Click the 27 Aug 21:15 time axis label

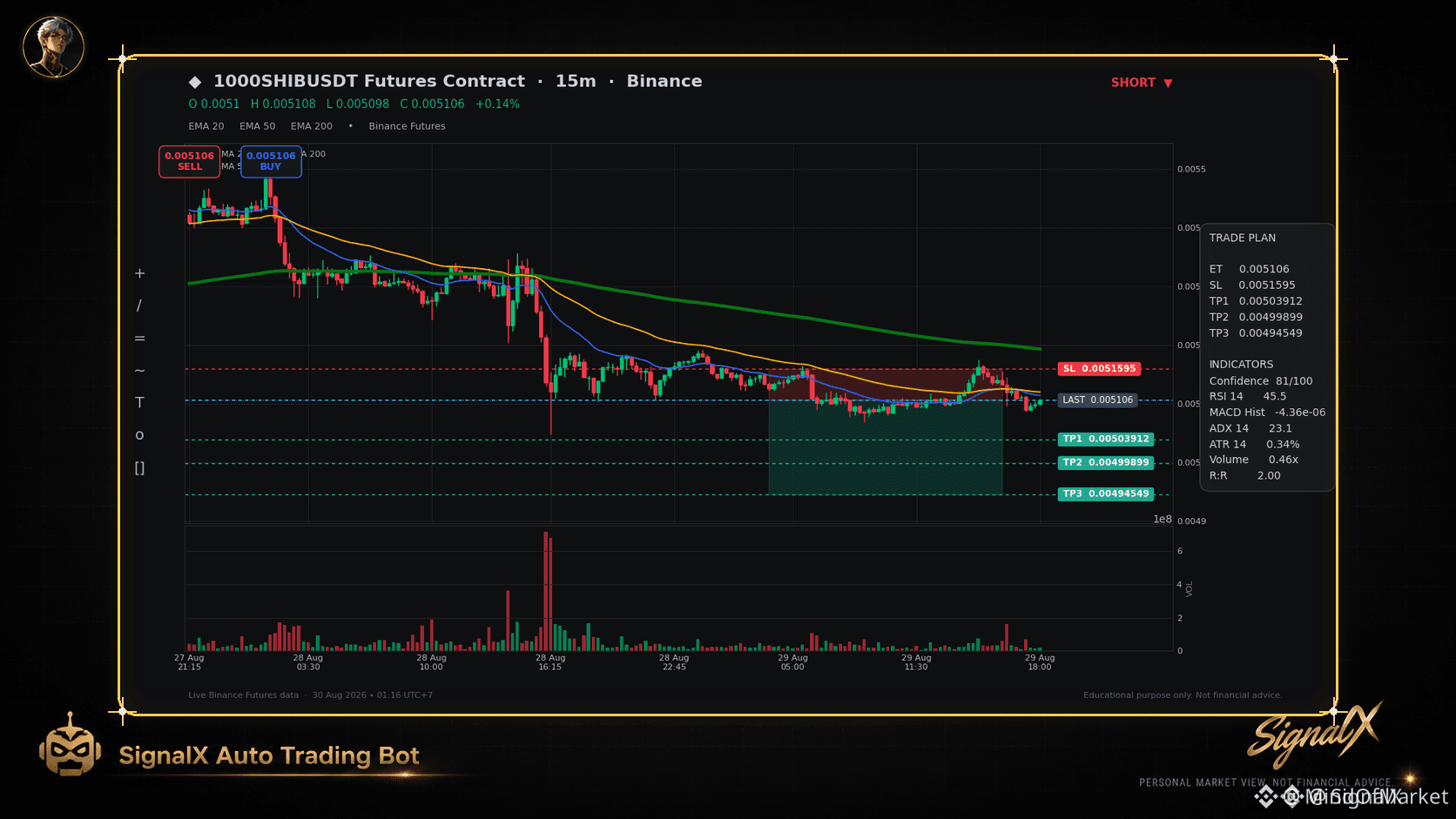click(189, 662)
